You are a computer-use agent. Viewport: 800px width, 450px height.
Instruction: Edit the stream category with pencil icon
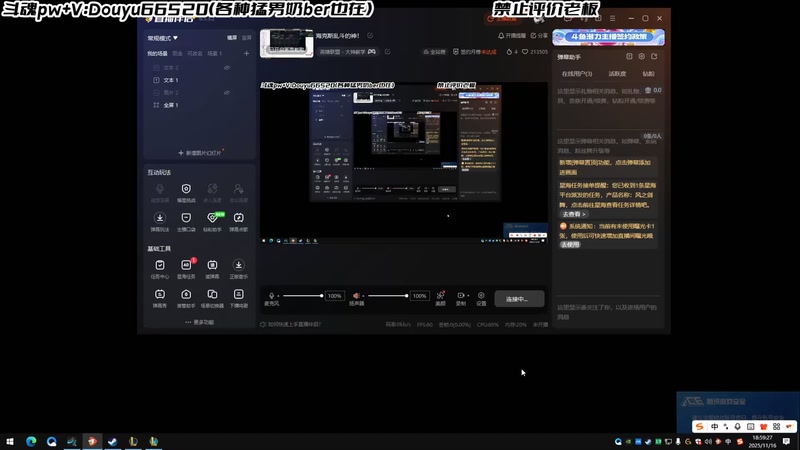(388, 52)
